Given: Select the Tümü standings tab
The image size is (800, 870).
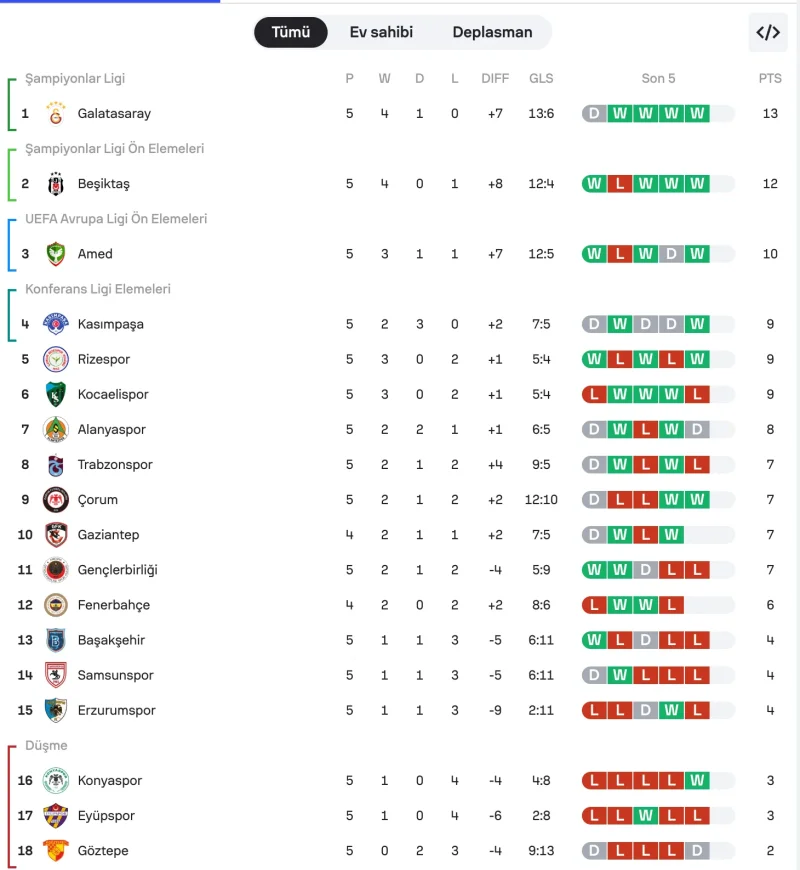Looking at the screenshot, I should click(x=291, y=32).
